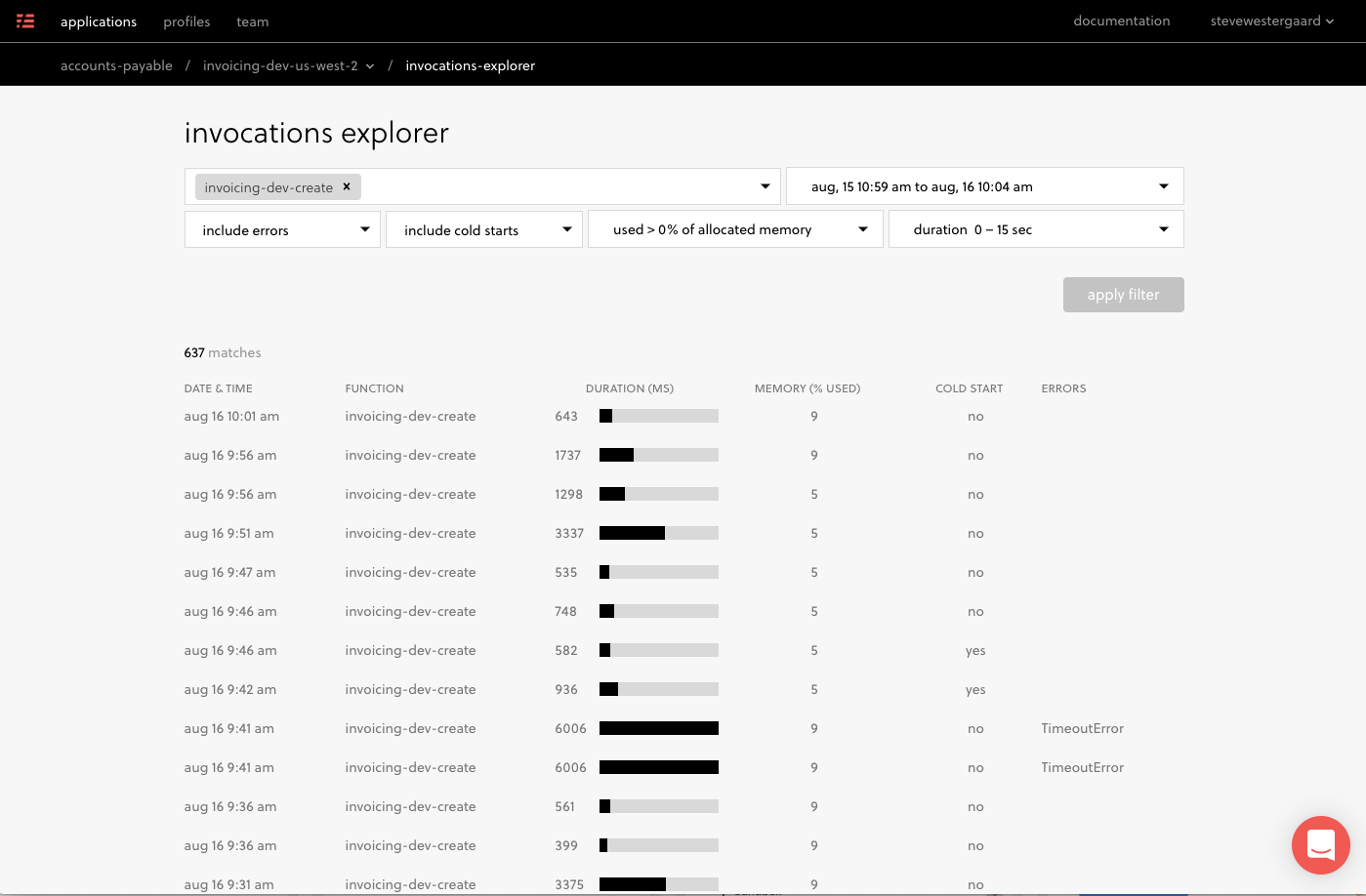Click the red logo icon top-left
The height and width of the screenshot is (896, 1366).
click(25, 20)
